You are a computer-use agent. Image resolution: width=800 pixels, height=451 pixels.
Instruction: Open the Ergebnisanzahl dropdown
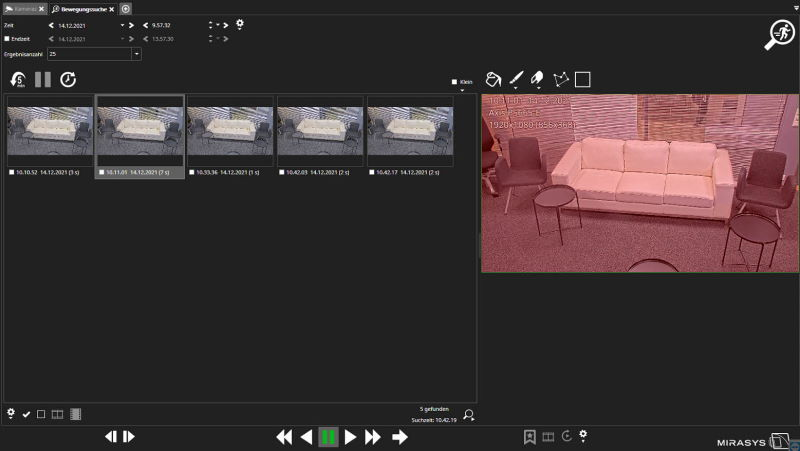coord(136,53)
